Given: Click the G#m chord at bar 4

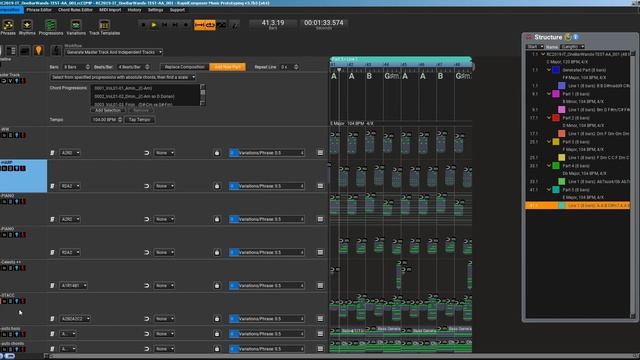Looking at the screenshot, I should pos(391,76).
